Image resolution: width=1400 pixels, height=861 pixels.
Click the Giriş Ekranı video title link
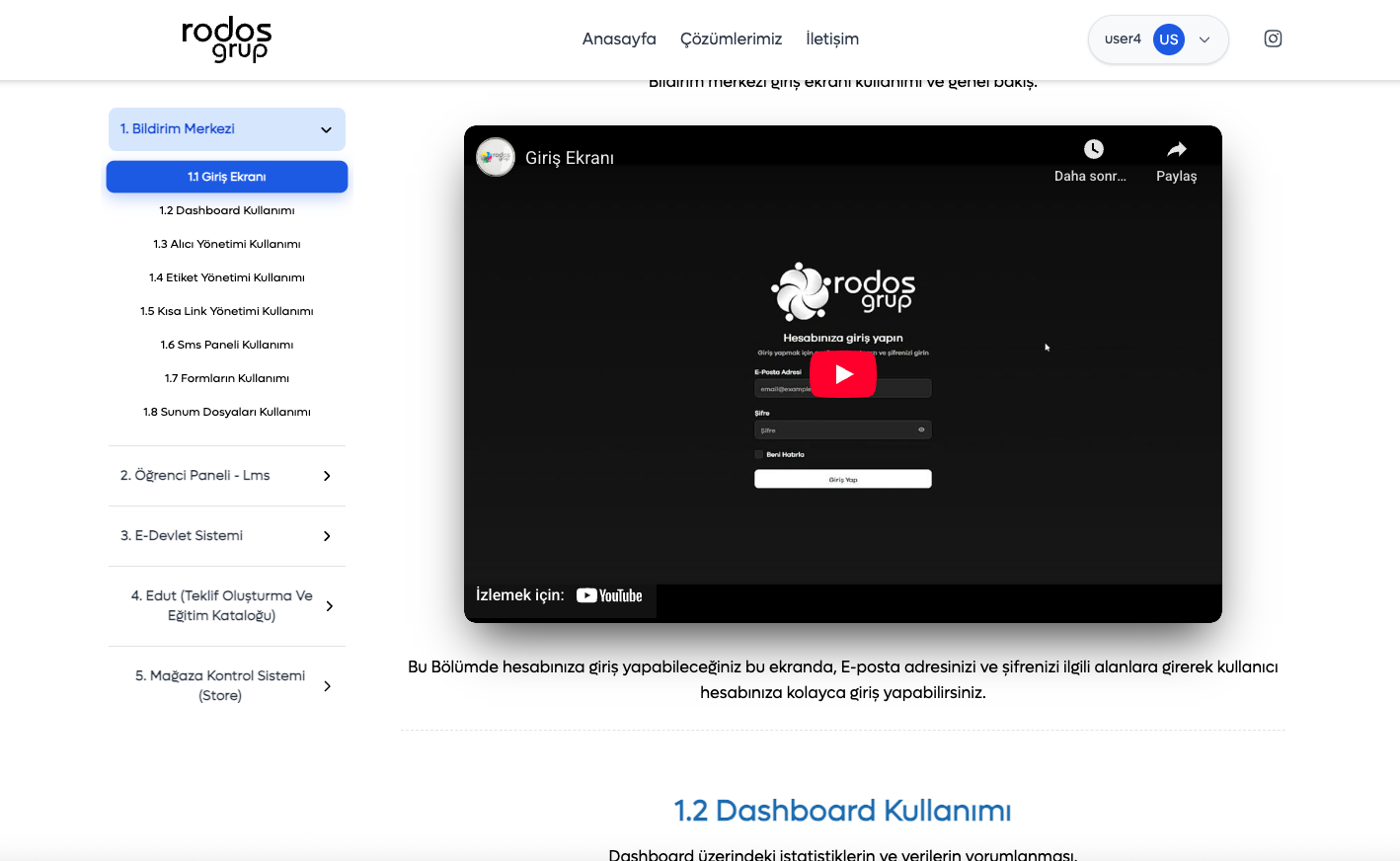click(570, 158)
